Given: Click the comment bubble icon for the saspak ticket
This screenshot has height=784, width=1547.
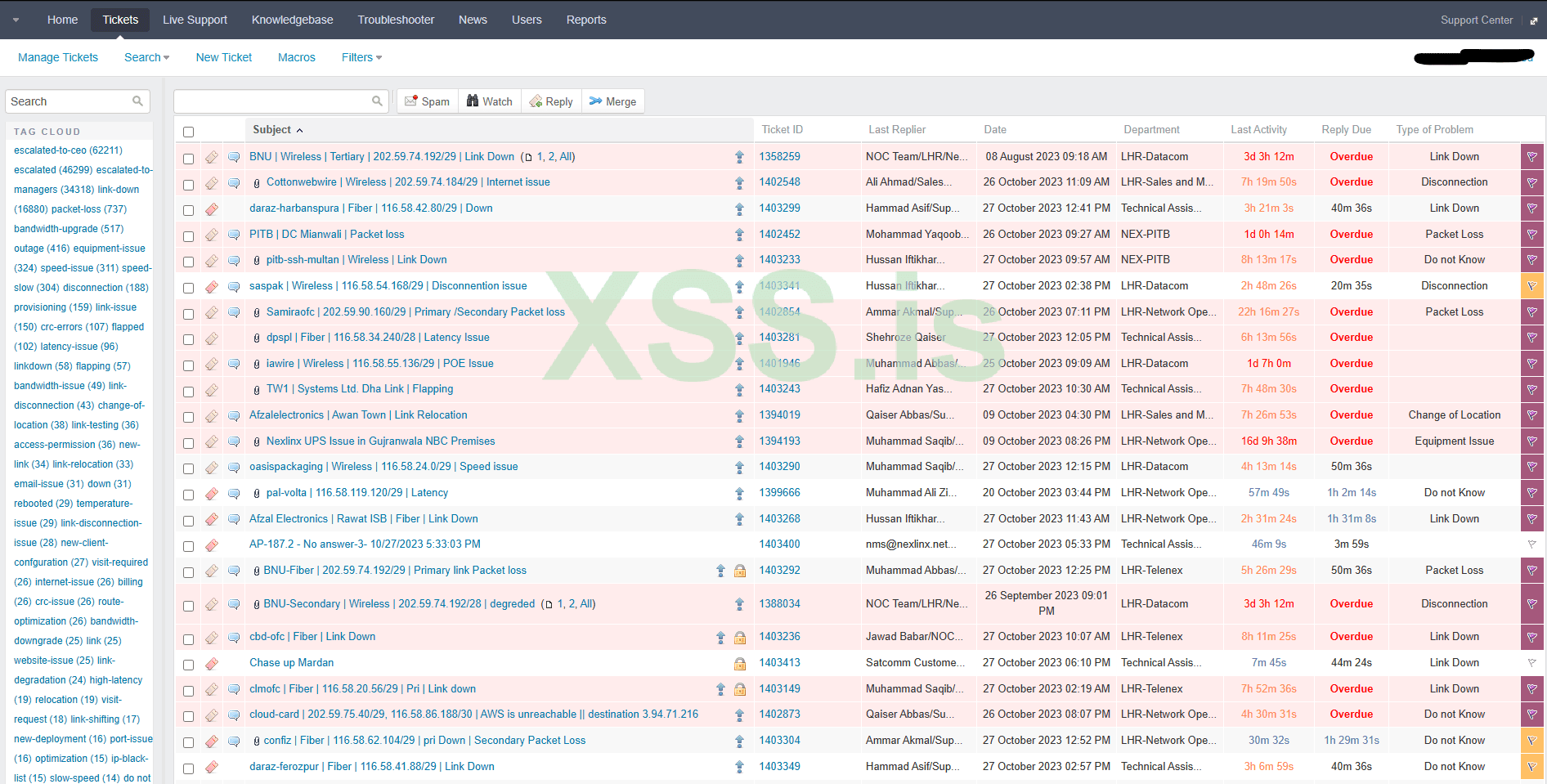Looking at the screenshot, I should [x=234, y=287].
